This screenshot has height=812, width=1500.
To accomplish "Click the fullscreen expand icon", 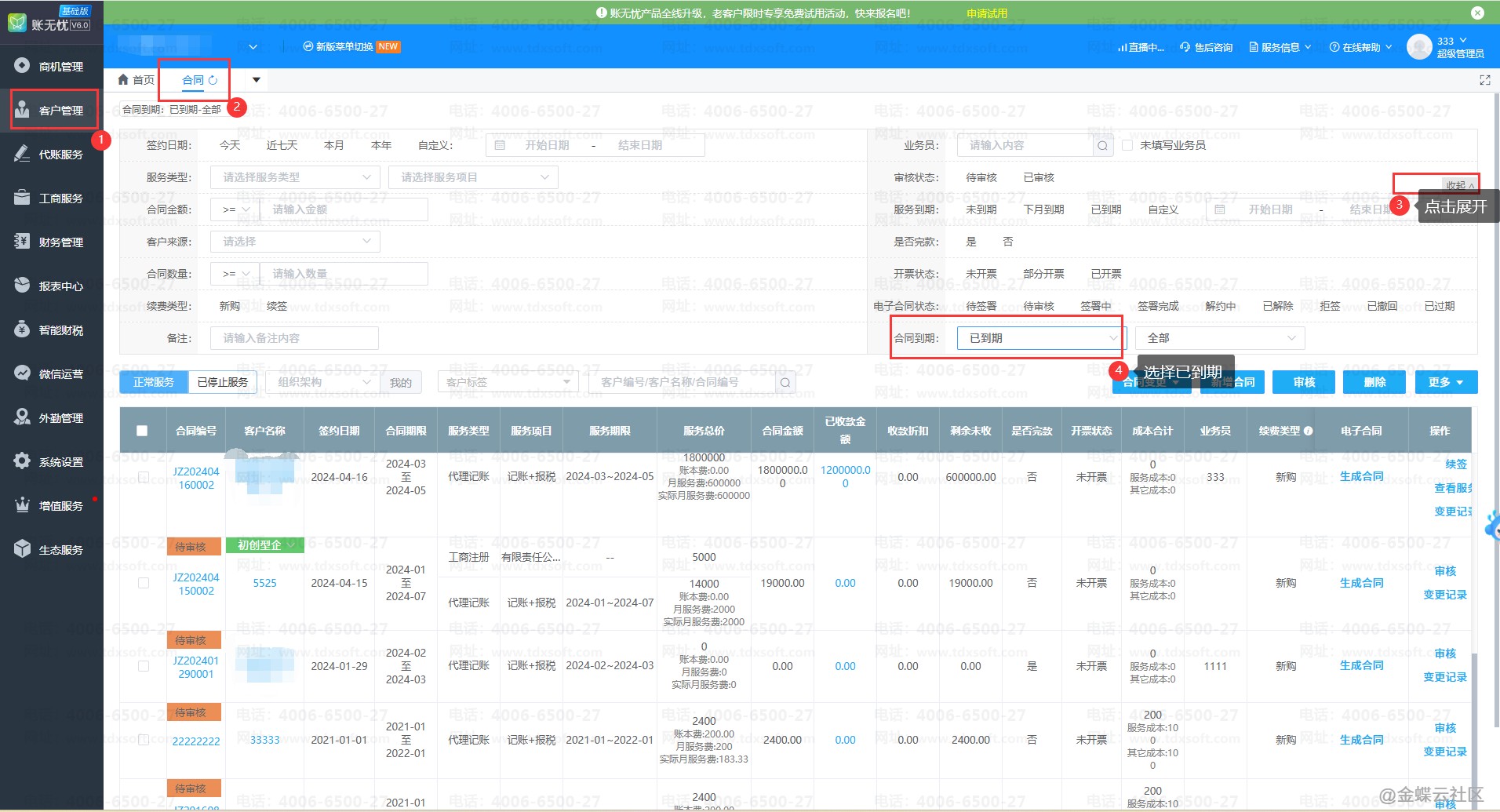I will click(x=1484, y=80).
